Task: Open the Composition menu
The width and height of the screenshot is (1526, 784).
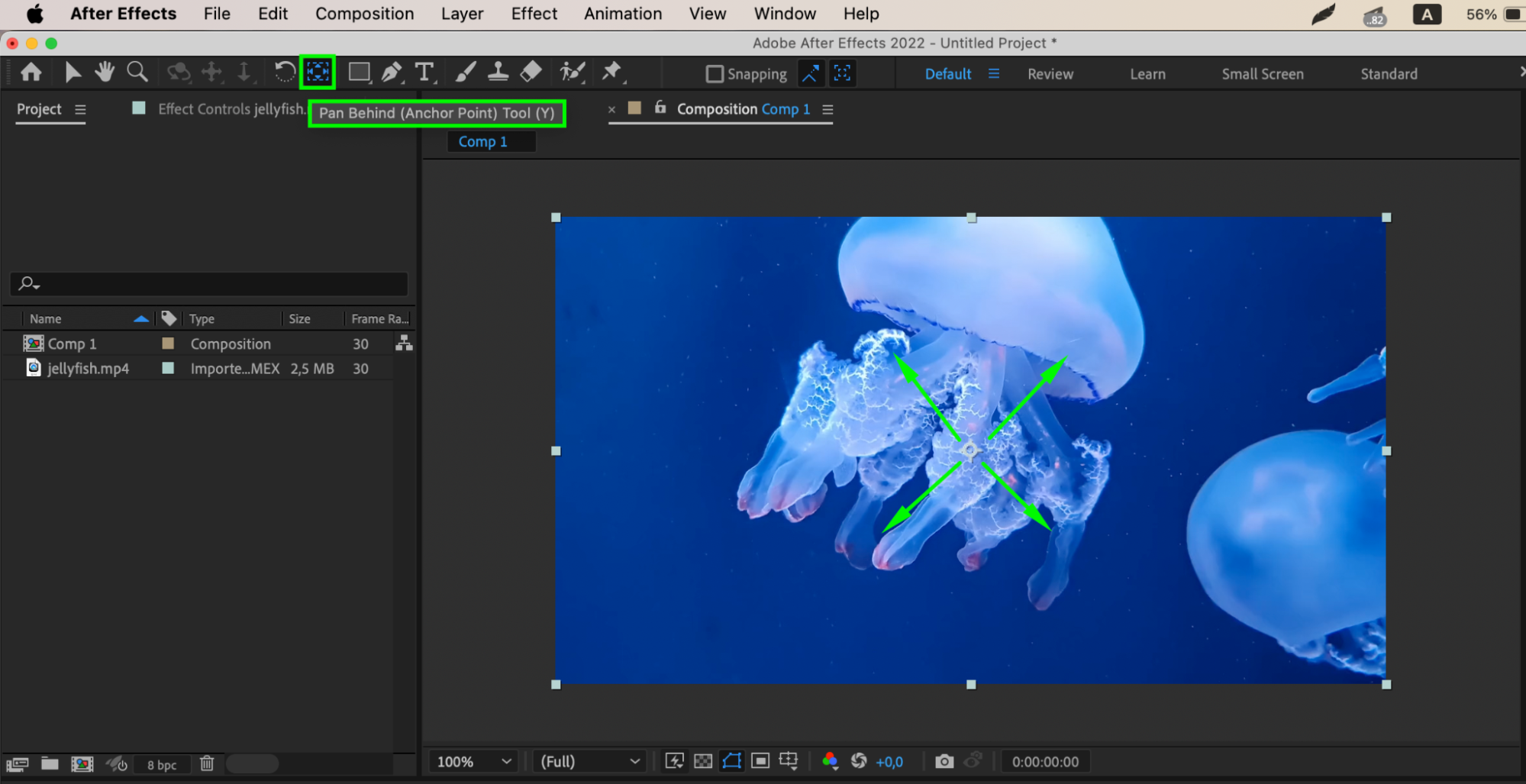Action: (x=364, y=14)
